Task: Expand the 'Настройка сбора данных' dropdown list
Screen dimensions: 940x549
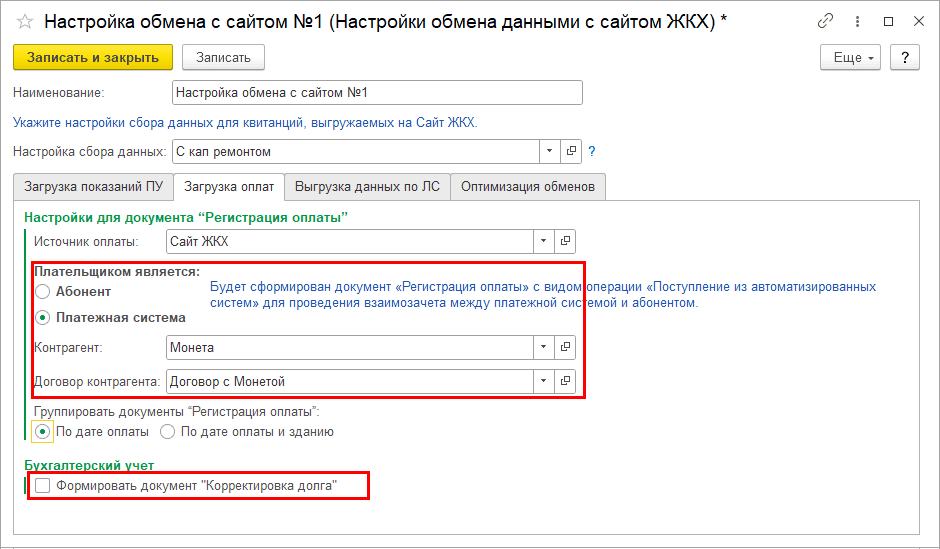Action: click(550, 151)
